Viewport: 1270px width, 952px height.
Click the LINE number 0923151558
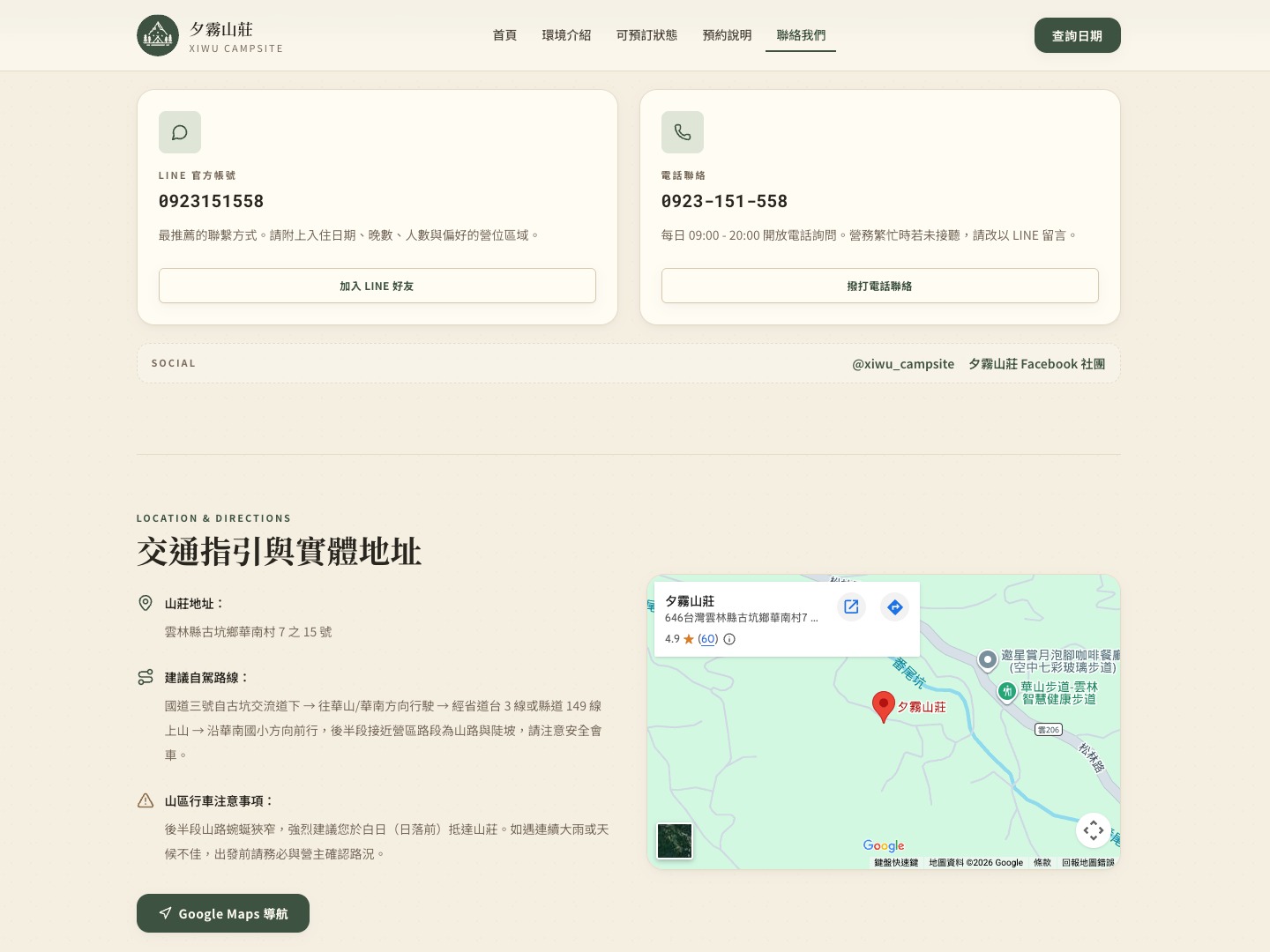click(211, 201)
